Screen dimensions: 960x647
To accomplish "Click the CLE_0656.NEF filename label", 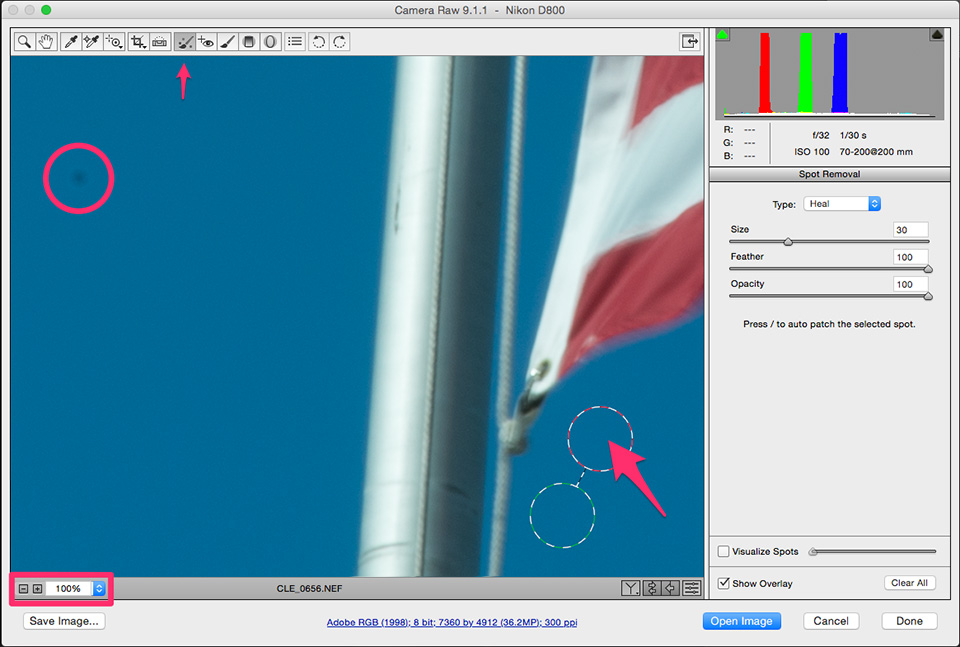I will [309, 588].
